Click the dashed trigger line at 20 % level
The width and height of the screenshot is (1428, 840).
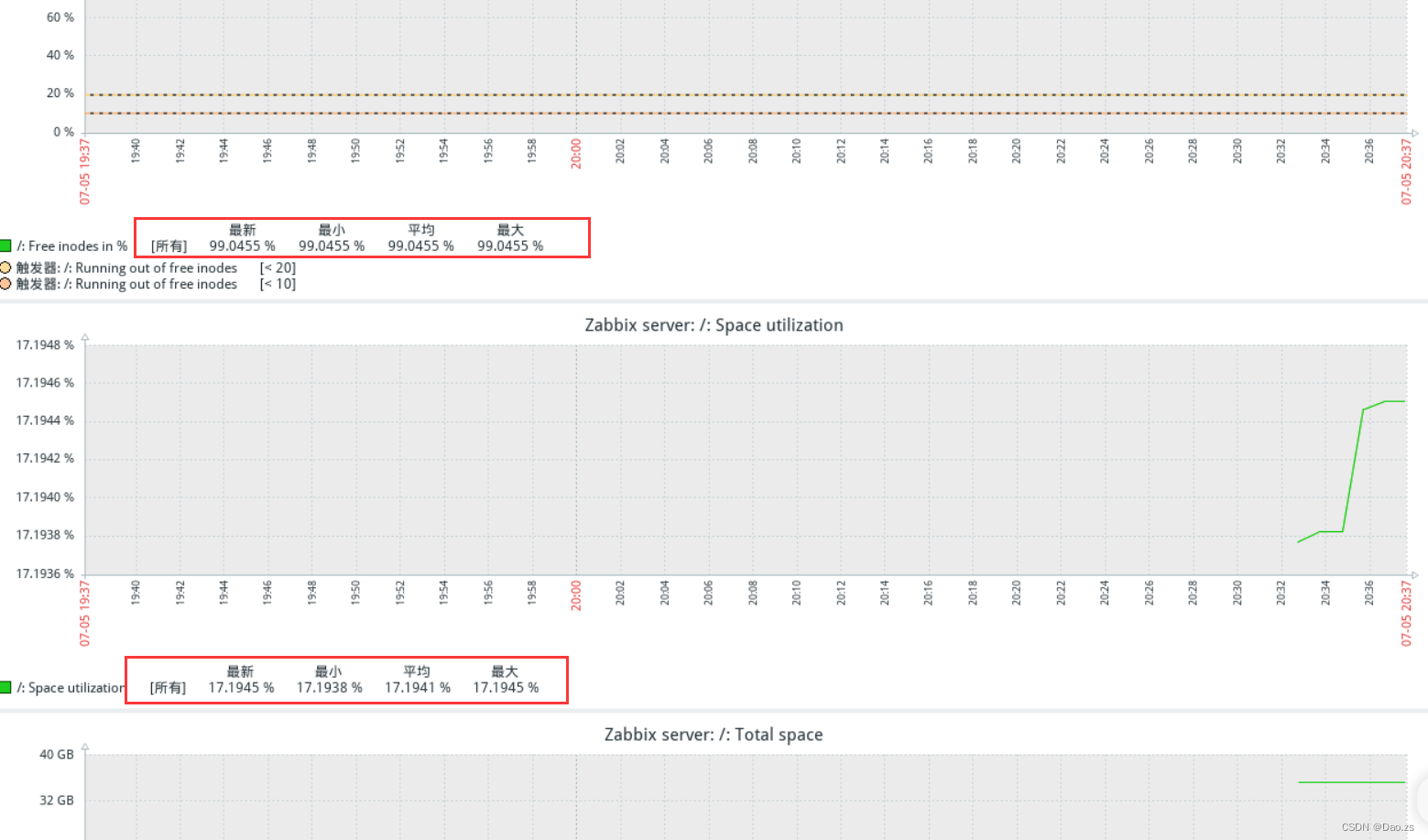[746, 94]
